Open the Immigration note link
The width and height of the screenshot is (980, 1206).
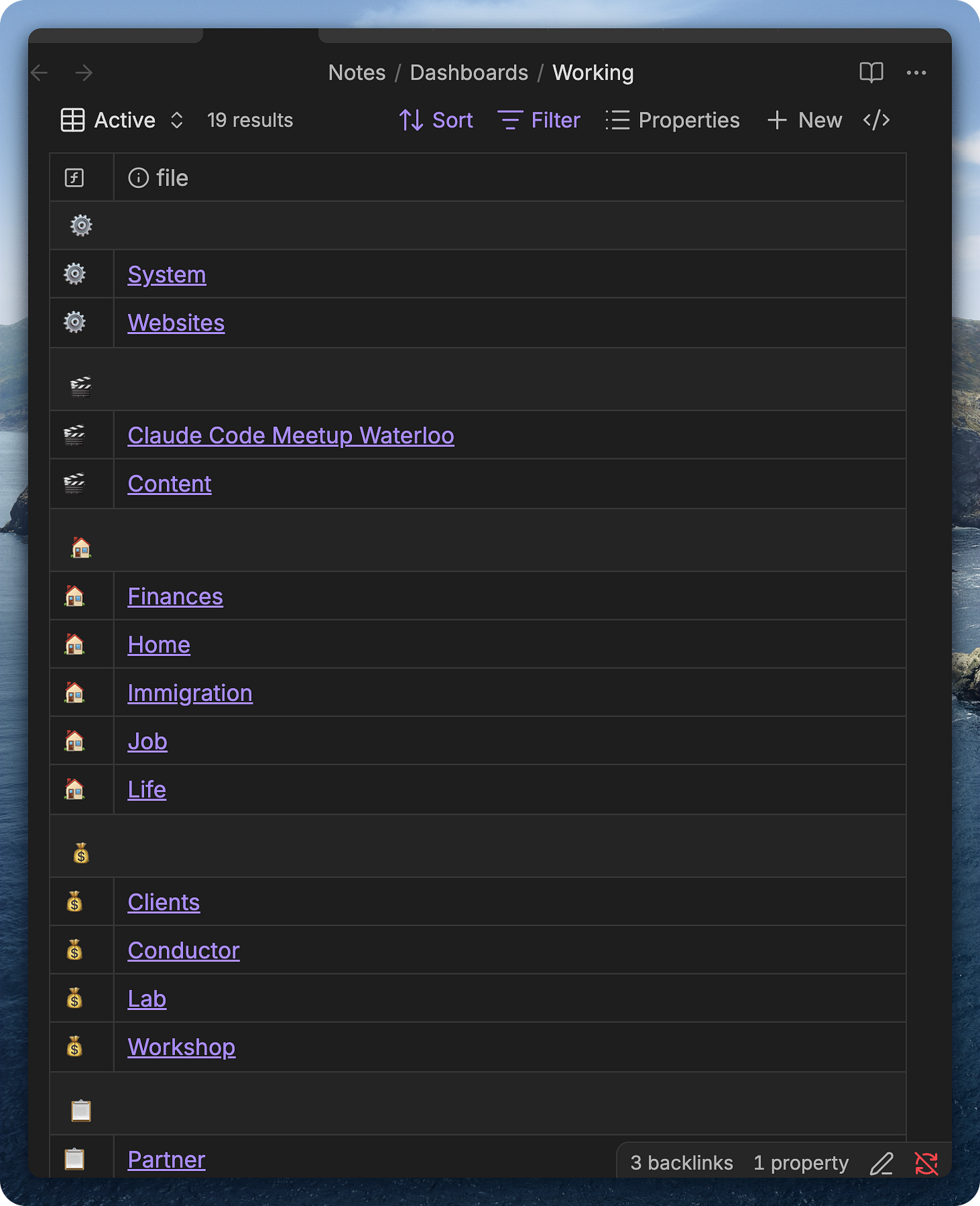(x=190, y=694)
